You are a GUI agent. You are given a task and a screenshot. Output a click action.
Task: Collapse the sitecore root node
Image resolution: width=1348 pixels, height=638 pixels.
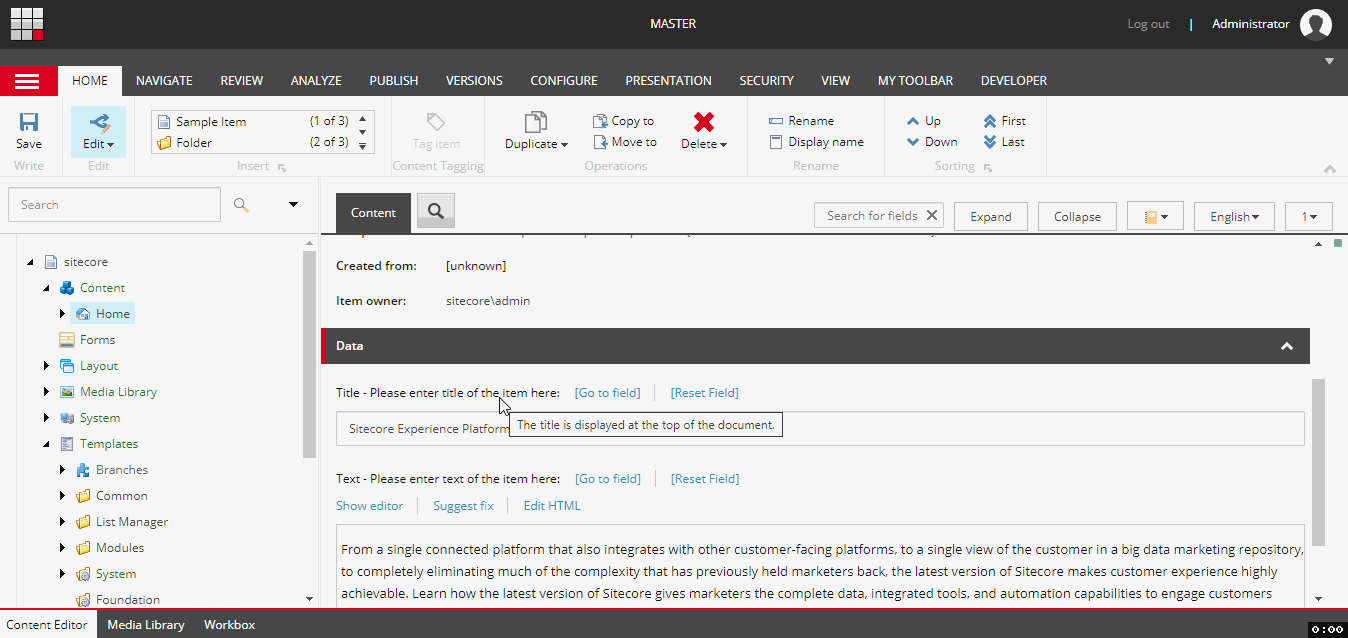click(30, 262)
